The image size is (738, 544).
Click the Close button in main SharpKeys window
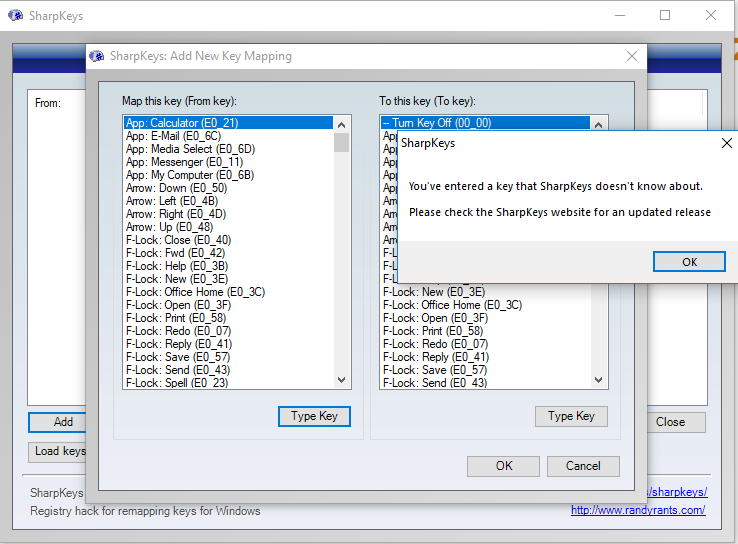676,422
